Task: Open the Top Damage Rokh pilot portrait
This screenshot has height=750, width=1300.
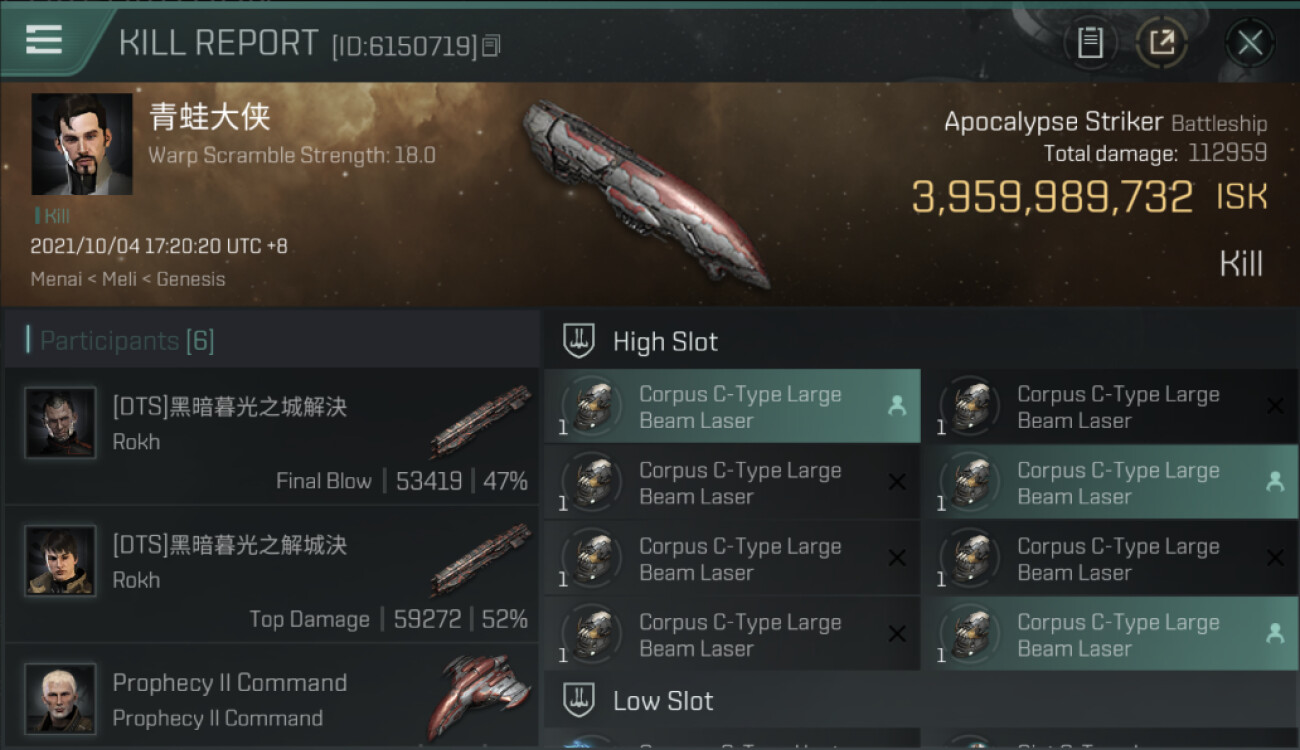Action: coord(60,560)
